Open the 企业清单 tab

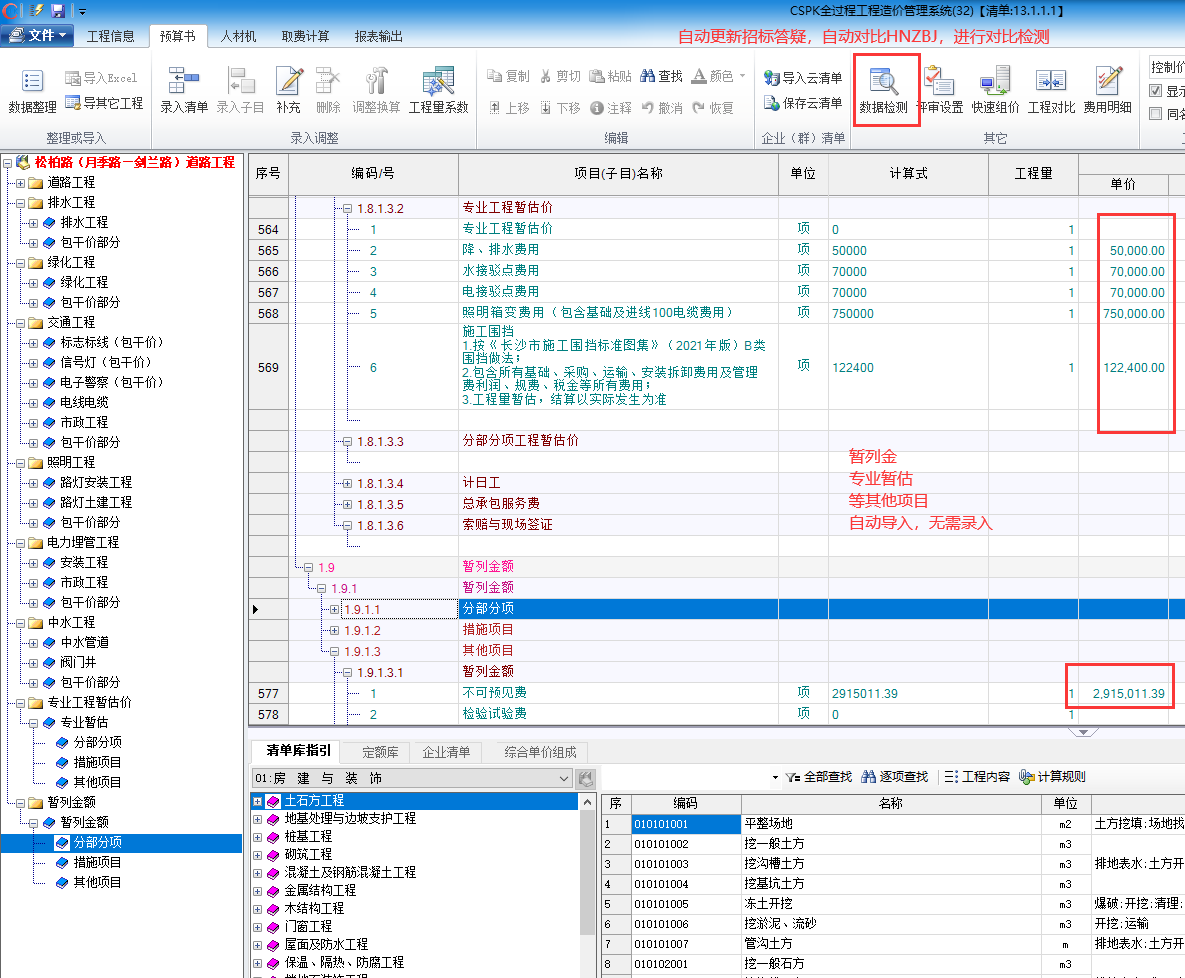[446, 752]
